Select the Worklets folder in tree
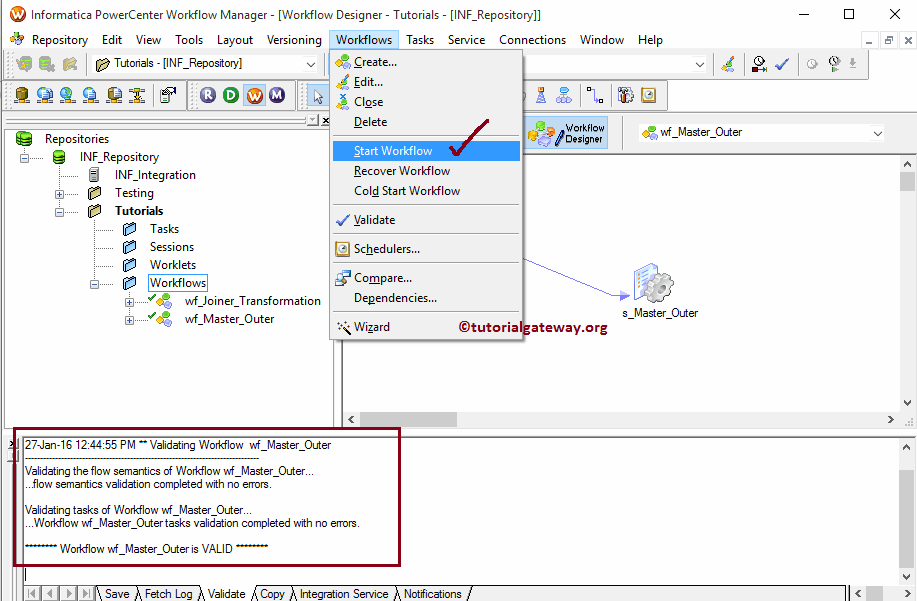This screenshot has height=601, width=917. 173,265
